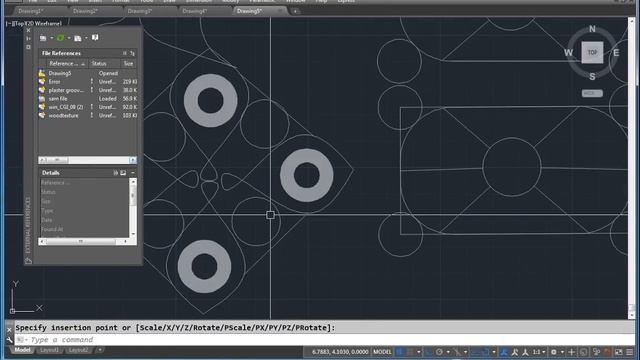Sort by the Status column header

pyautogui.click(x=104, y=64)
